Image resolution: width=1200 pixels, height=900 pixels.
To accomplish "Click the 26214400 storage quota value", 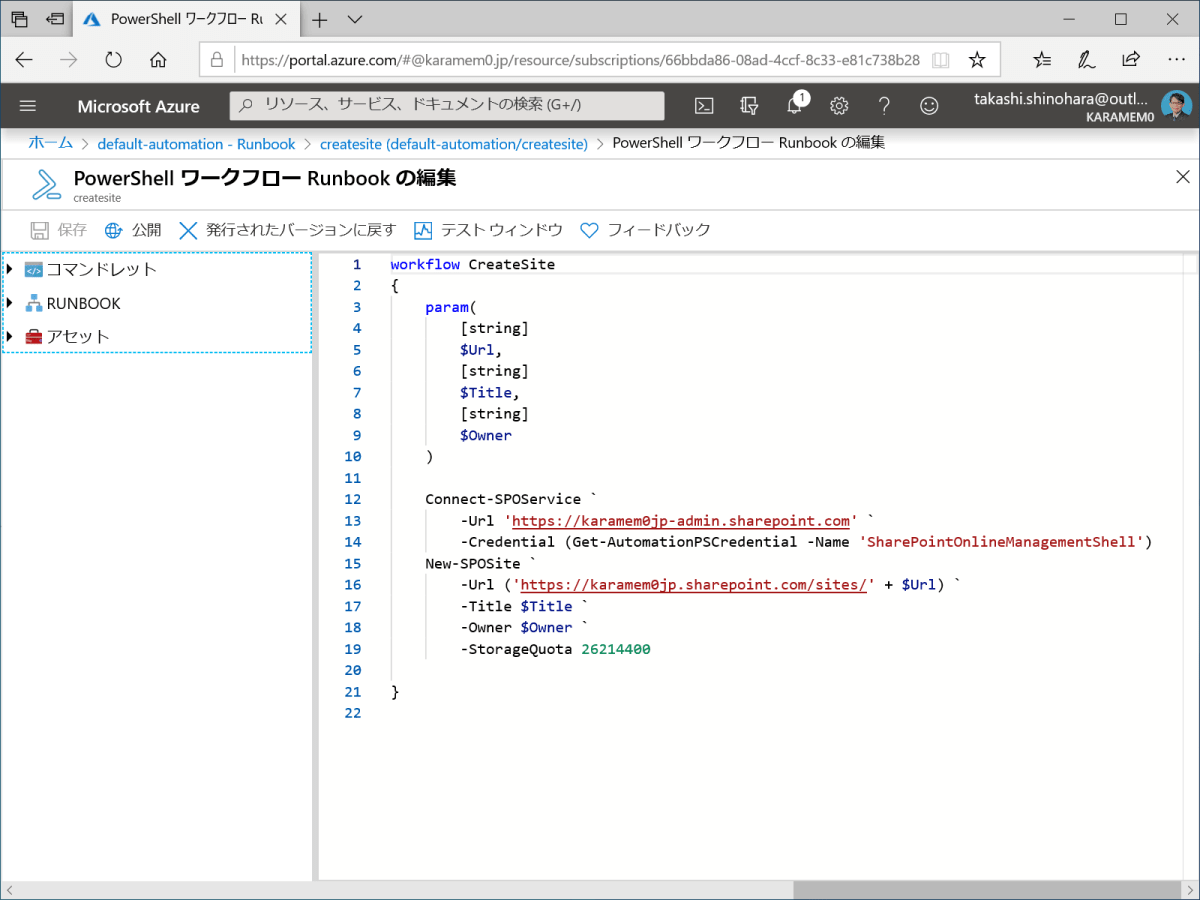I will click(x=616, y=649).
